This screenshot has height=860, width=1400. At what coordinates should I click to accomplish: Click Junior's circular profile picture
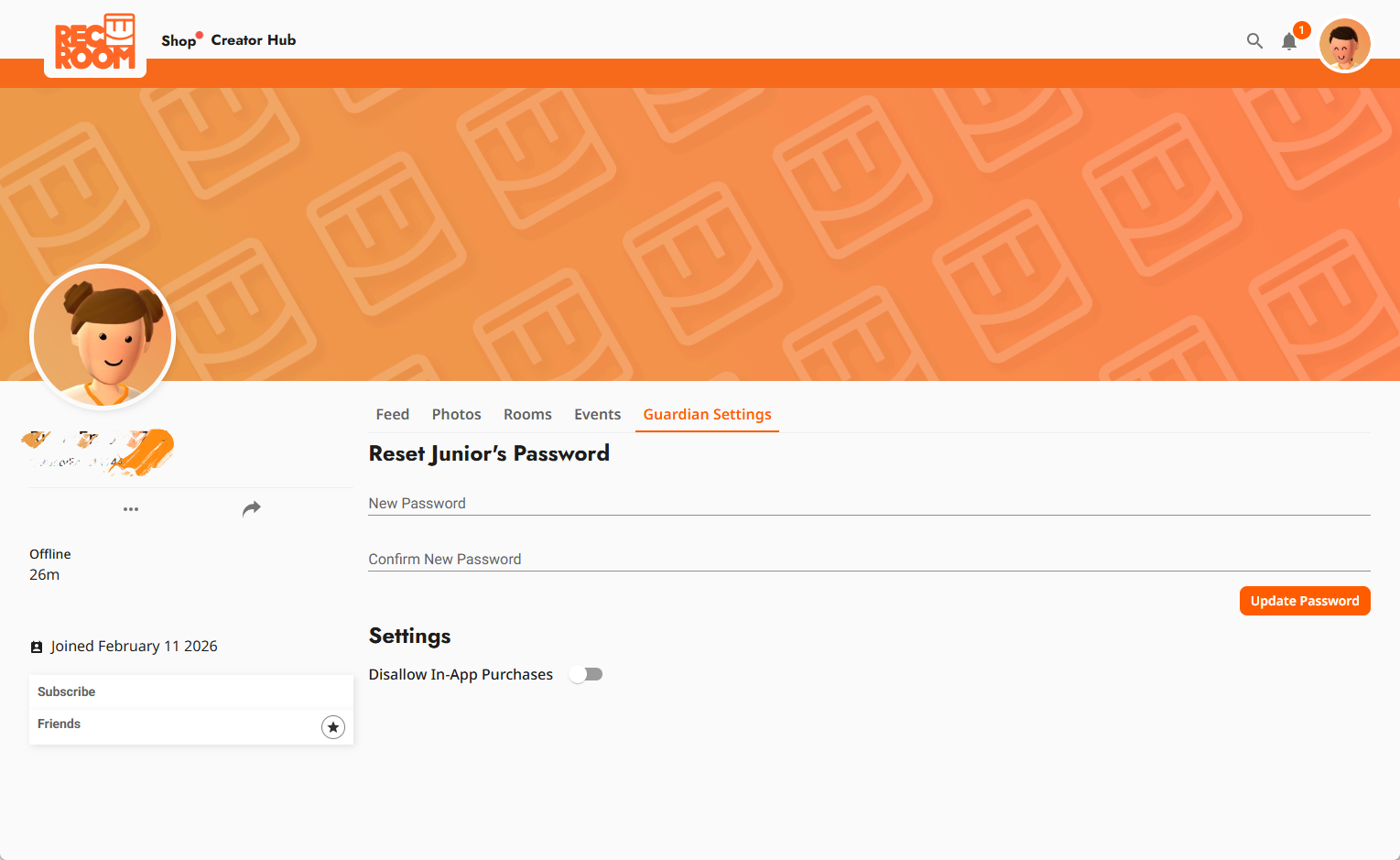coord(103,336)
